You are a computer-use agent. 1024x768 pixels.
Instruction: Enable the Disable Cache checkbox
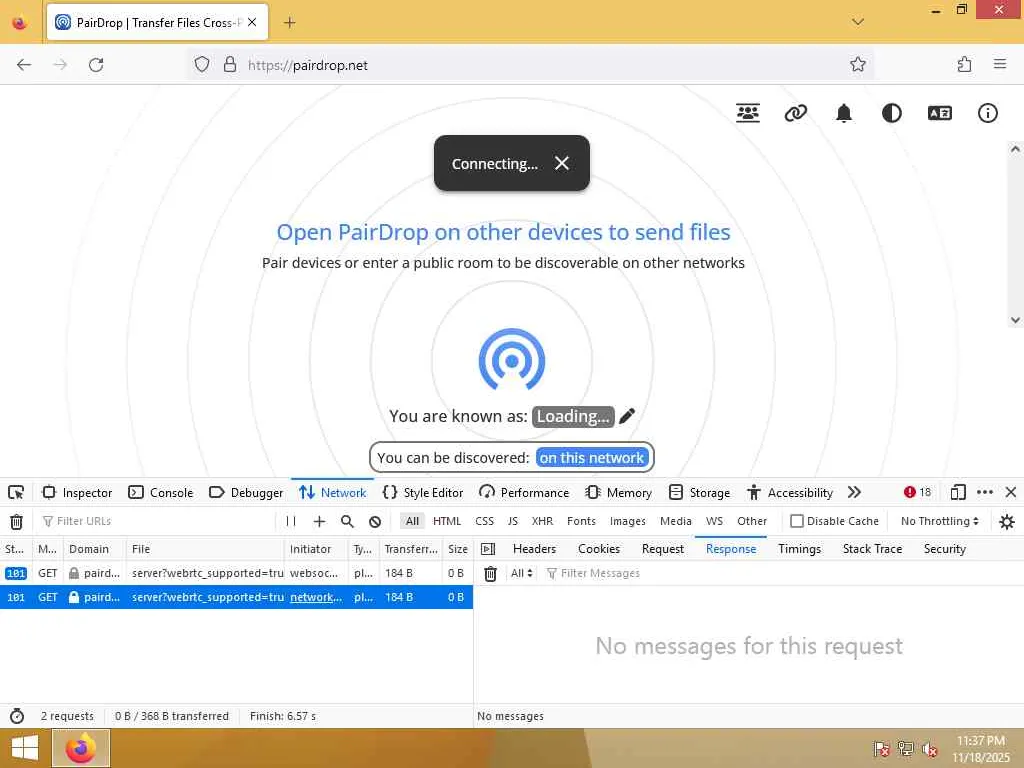tap(797, 521)
